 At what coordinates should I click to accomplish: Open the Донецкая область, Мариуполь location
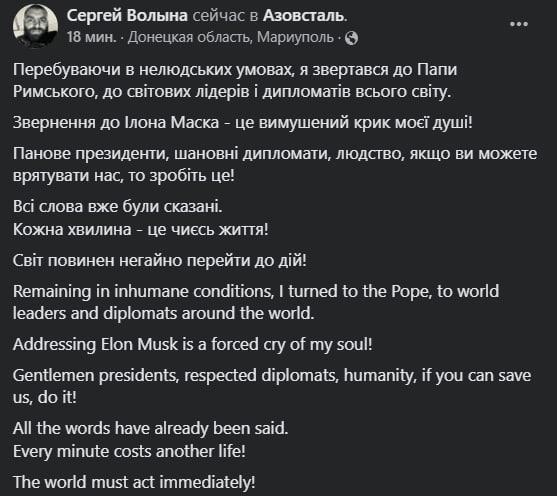tap(231, 37)
